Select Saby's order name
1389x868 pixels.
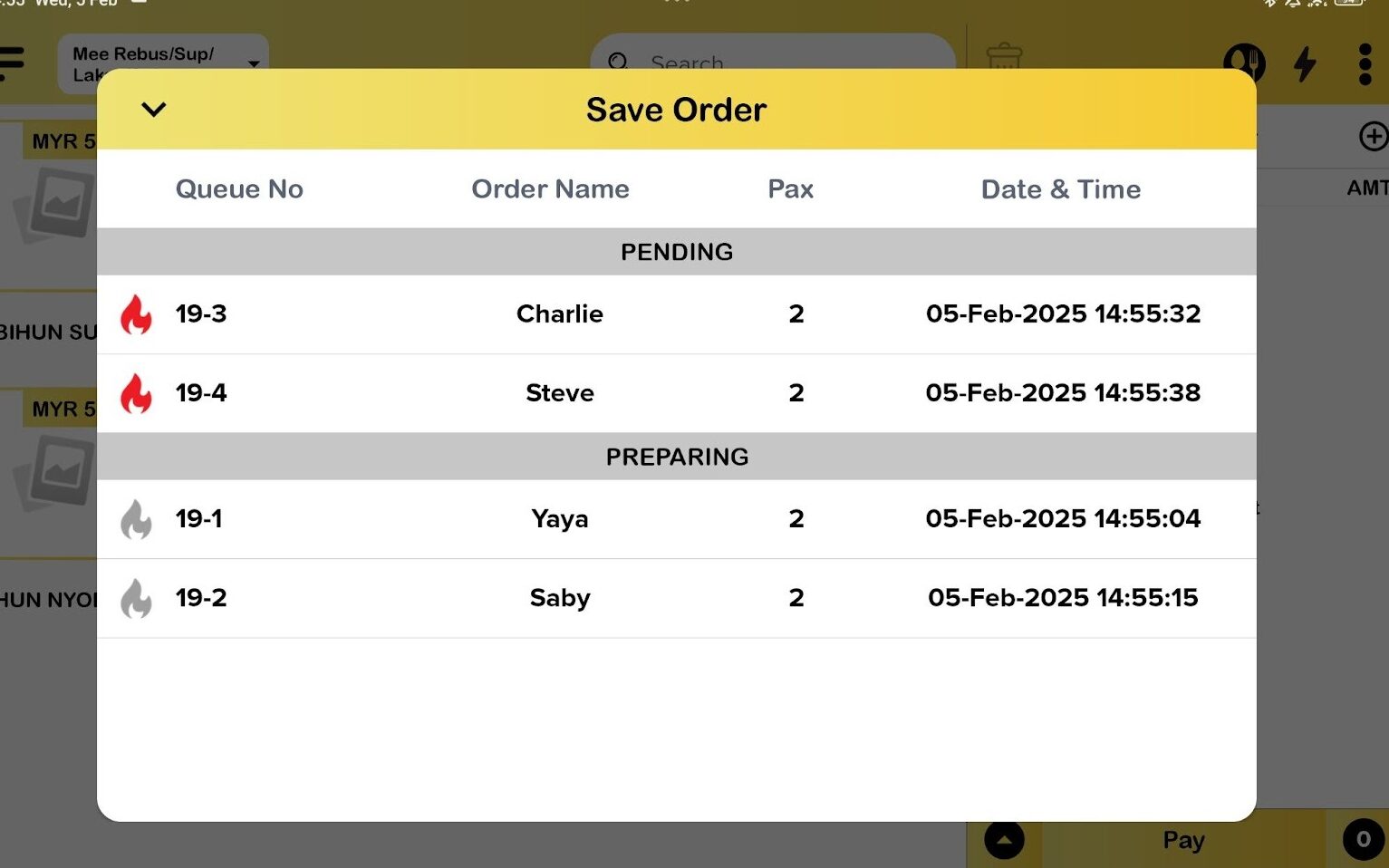(559, 598)
